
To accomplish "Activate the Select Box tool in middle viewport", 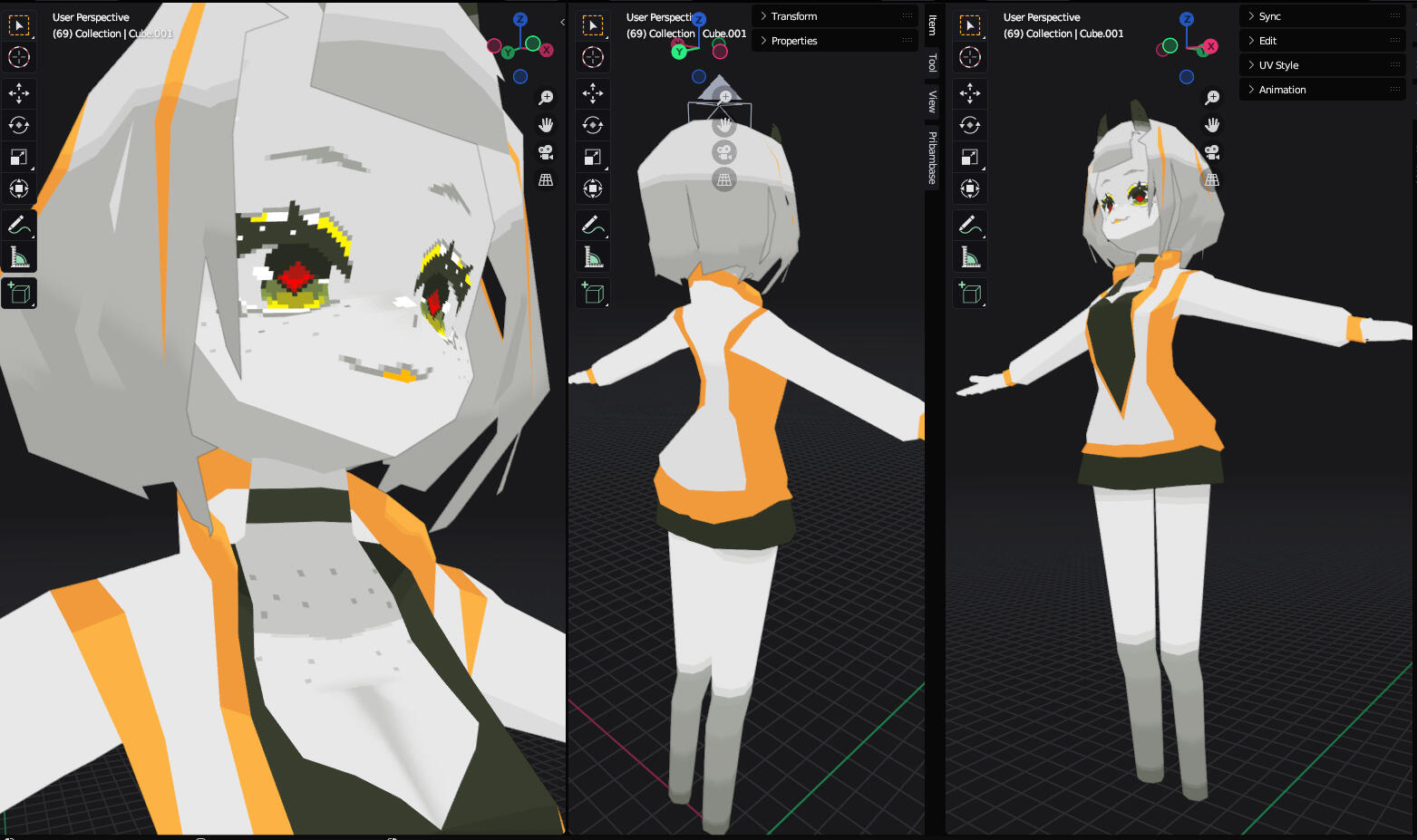I will (x=593, y=25).
